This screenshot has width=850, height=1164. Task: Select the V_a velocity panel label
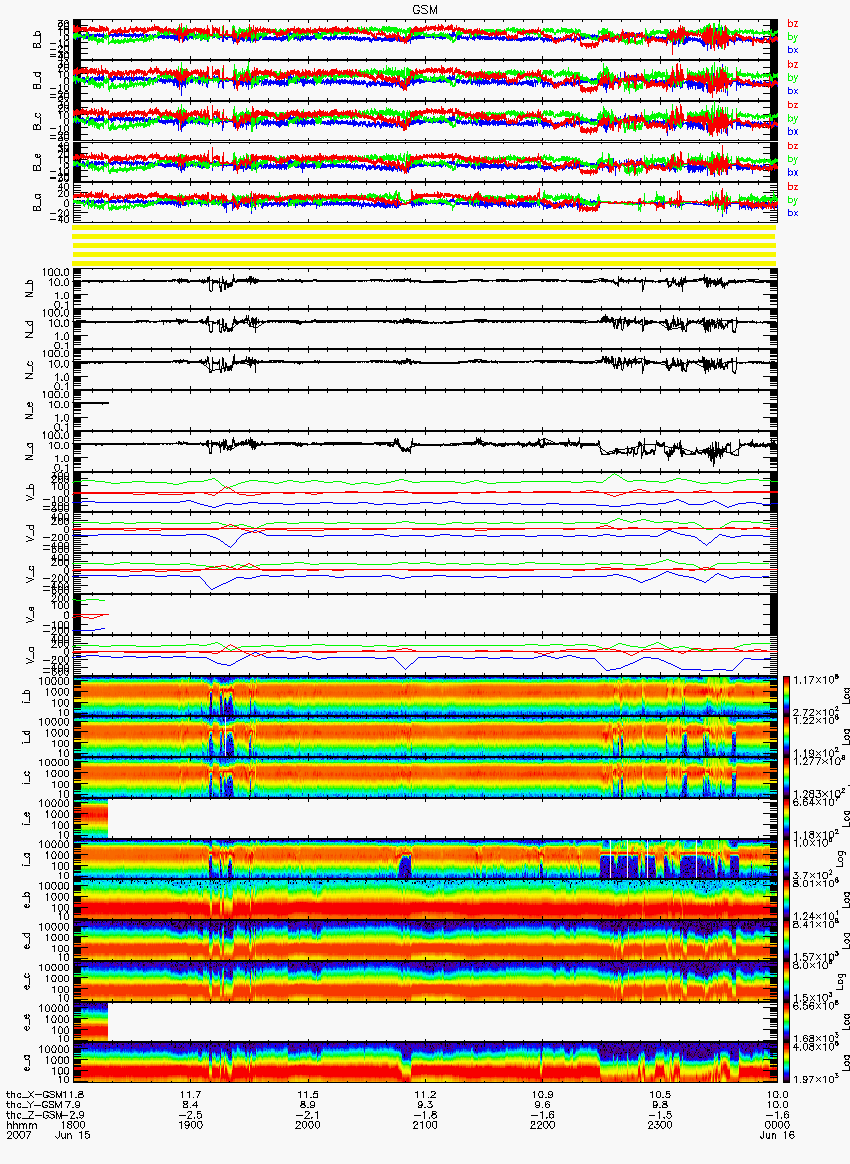(x=30, y=654)
